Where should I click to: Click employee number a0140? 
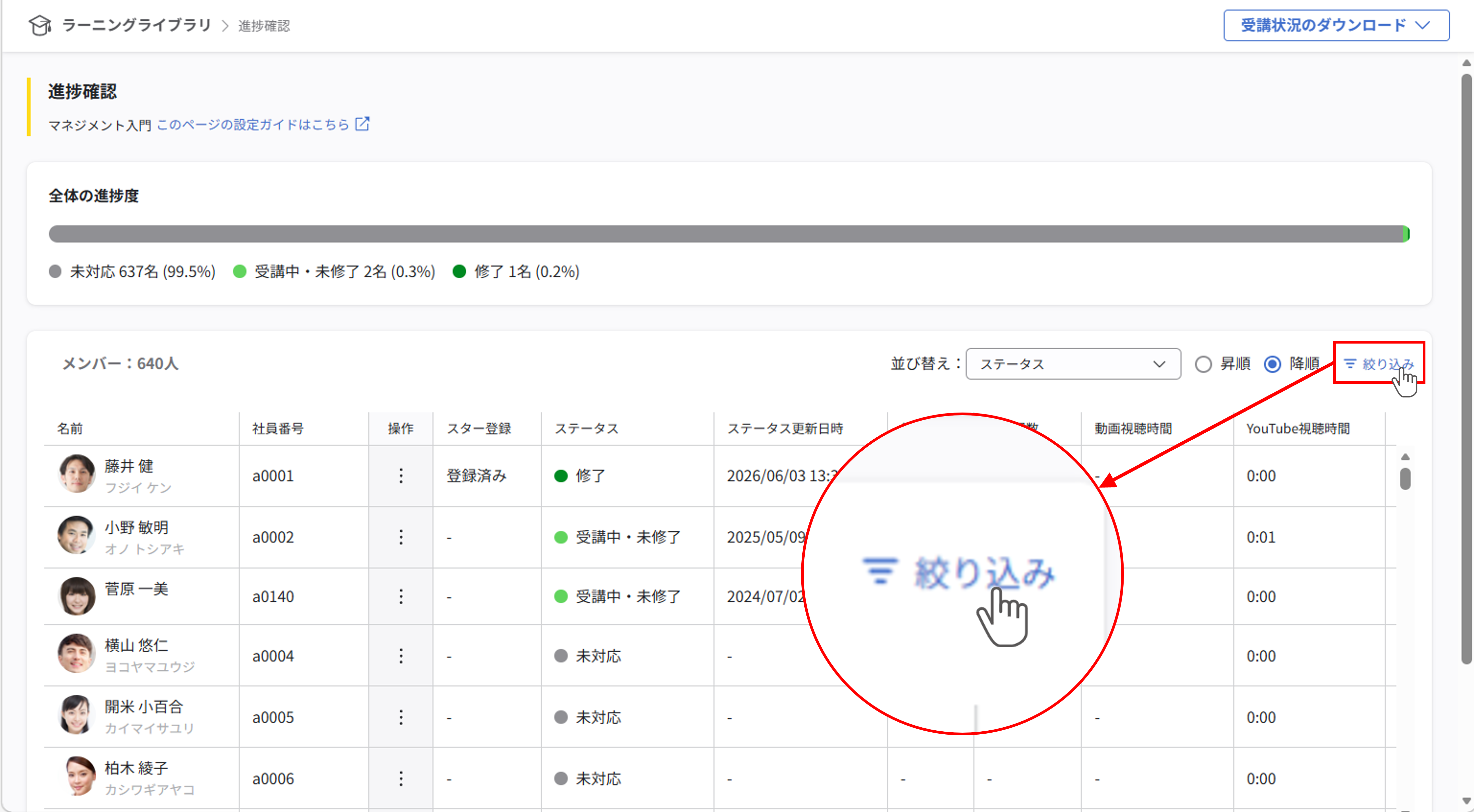click(x=273, y=596)
